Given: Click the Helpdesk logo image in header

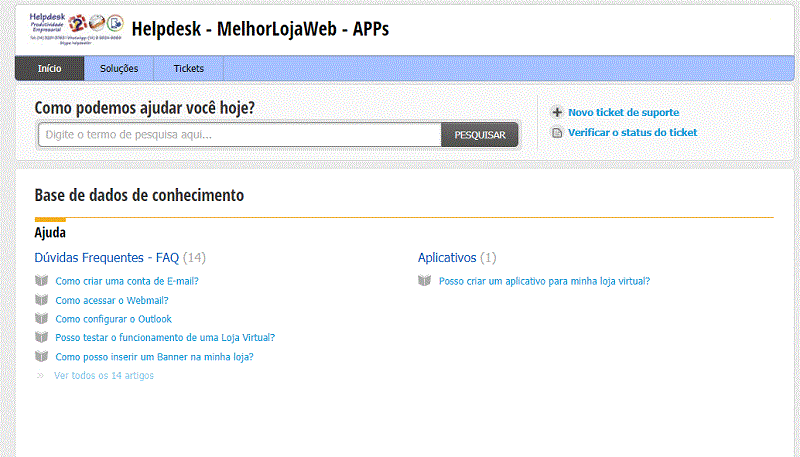Looking at the screenshot, I should tap(76, 29).
